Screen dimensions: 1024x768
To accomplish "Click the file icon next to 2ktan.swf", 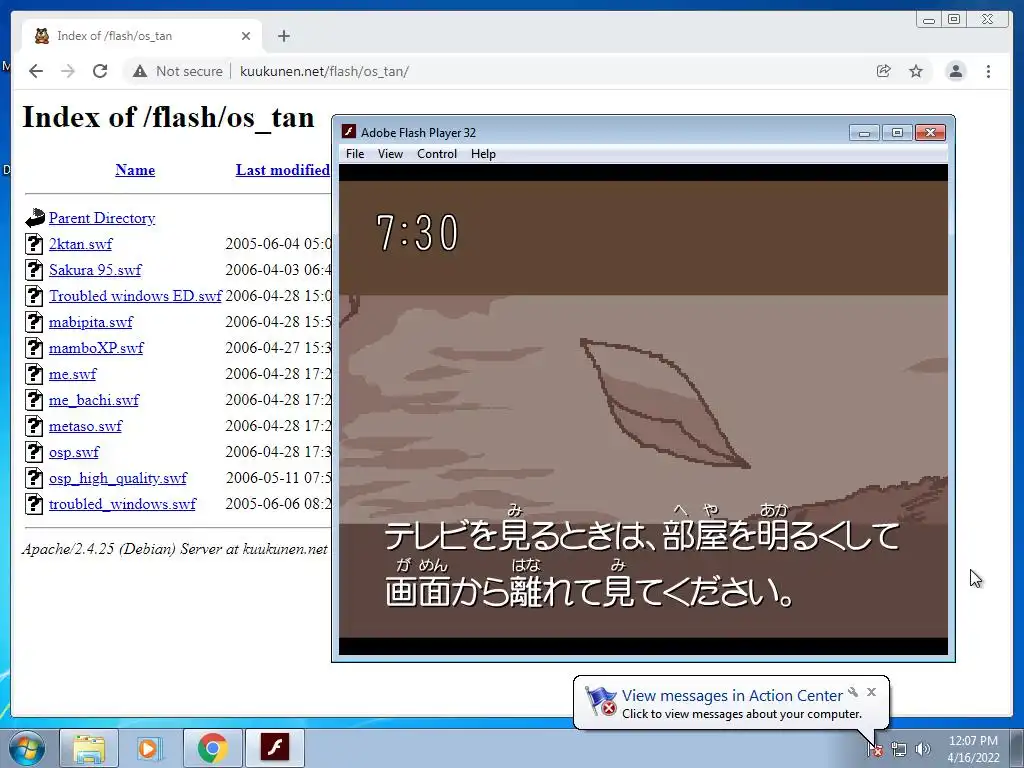I will [x=34, y=244].
